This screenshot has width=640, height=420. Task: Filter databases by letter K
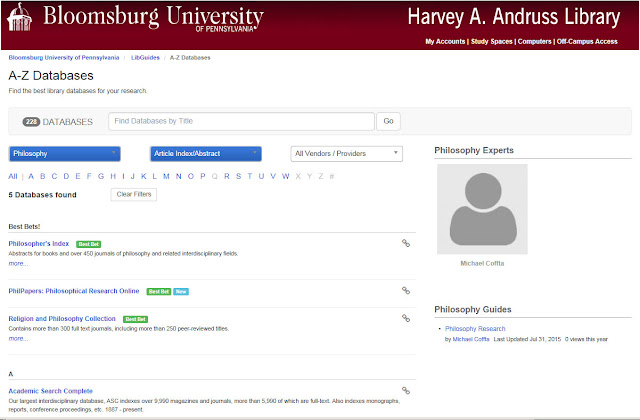tap(144, 176)
